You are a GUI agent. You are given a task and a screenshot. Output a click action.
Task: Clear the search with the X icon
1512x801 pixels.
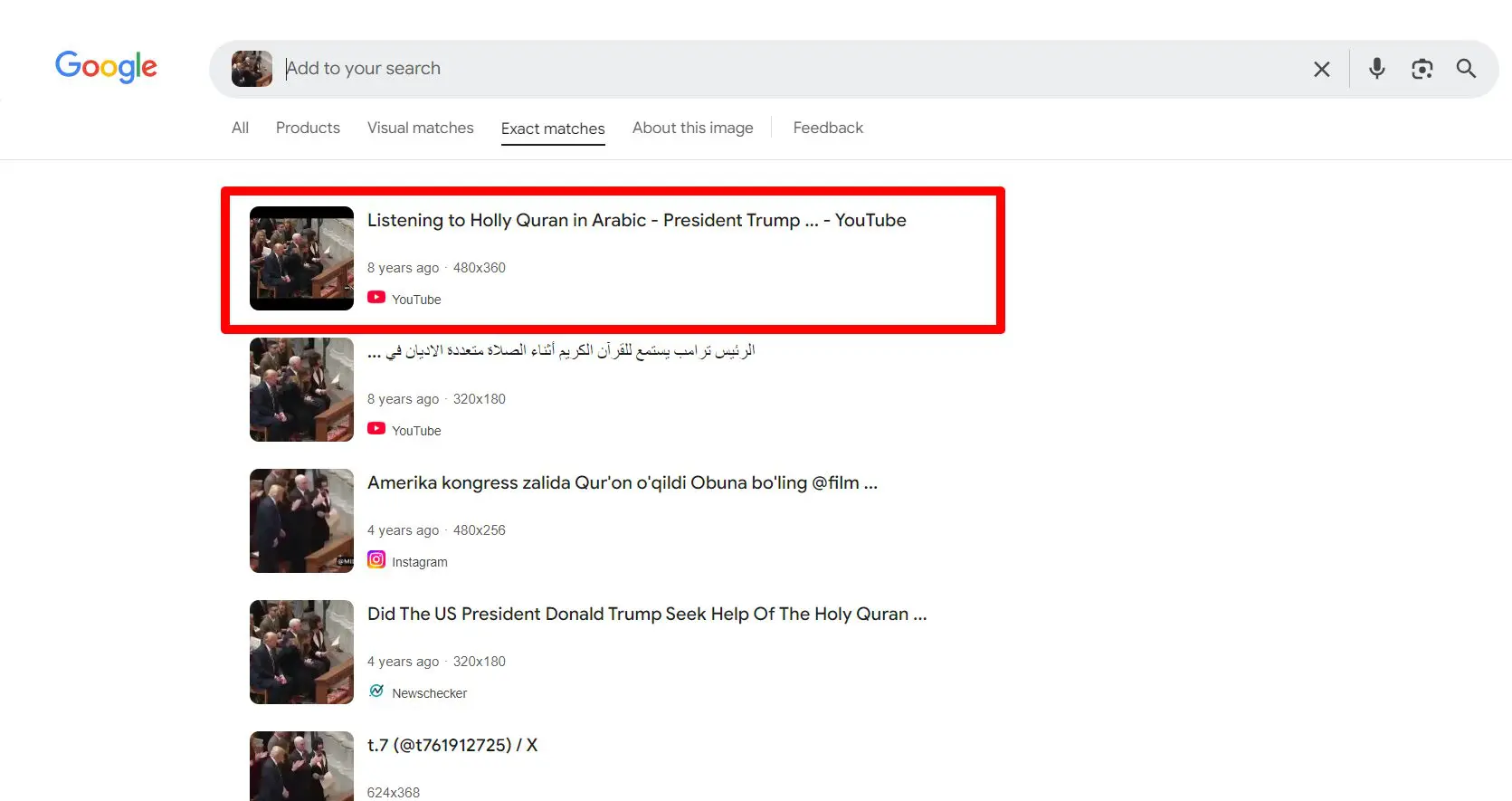1321,69
